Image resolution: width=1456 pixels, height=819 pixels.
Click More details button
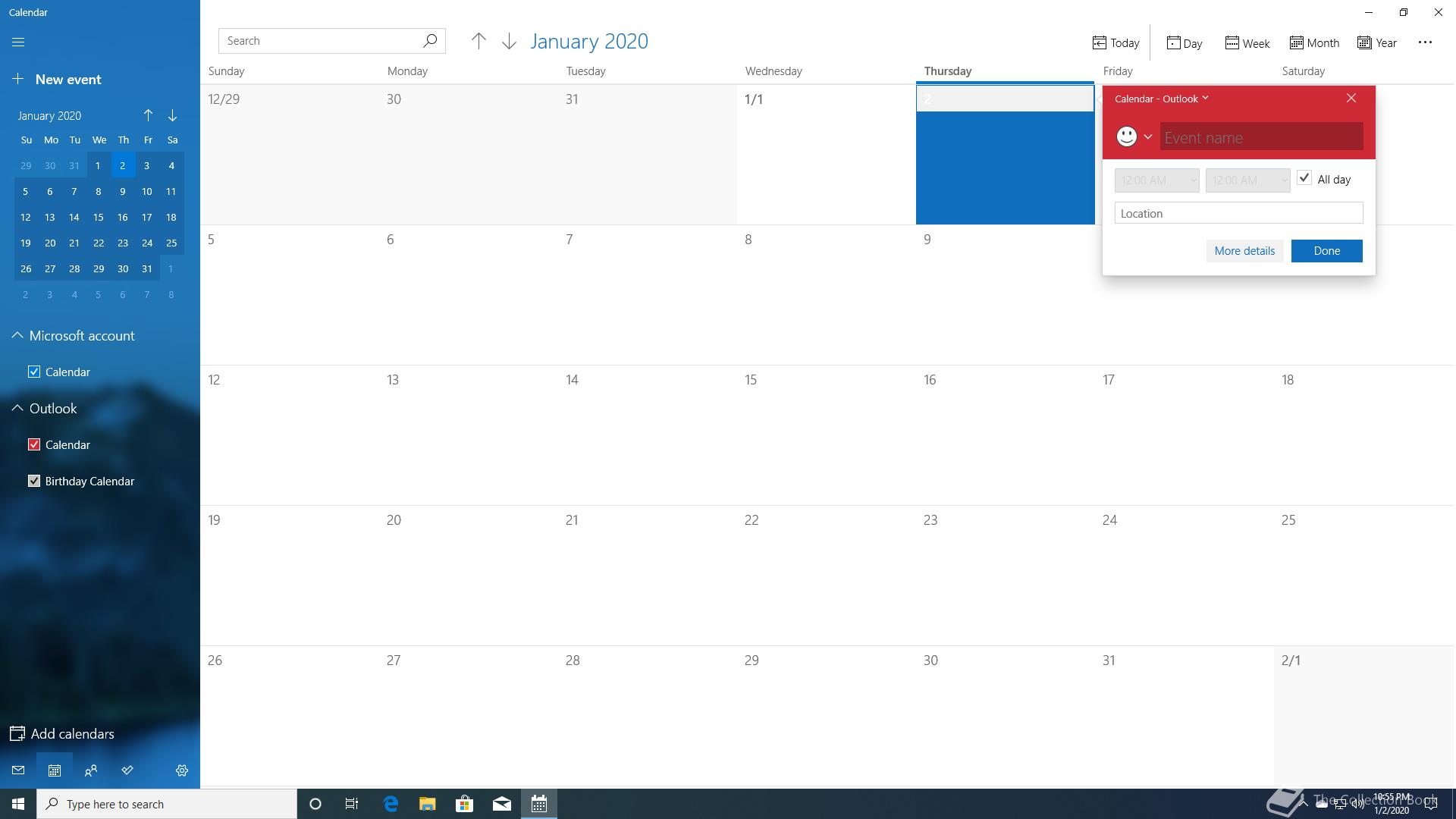[1244, 251]
